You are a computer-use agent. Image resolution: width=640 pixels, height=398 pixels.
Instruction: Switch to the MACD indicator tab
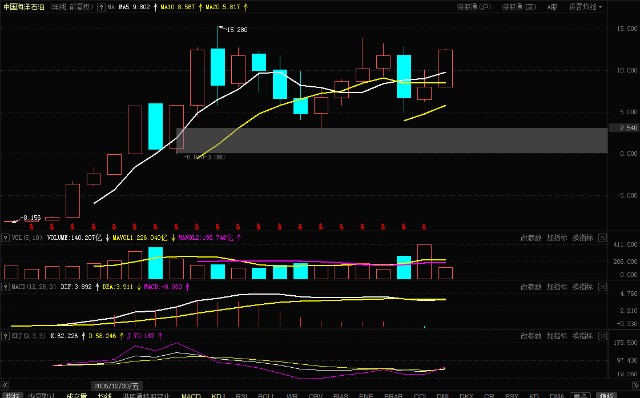coord(191,396)
